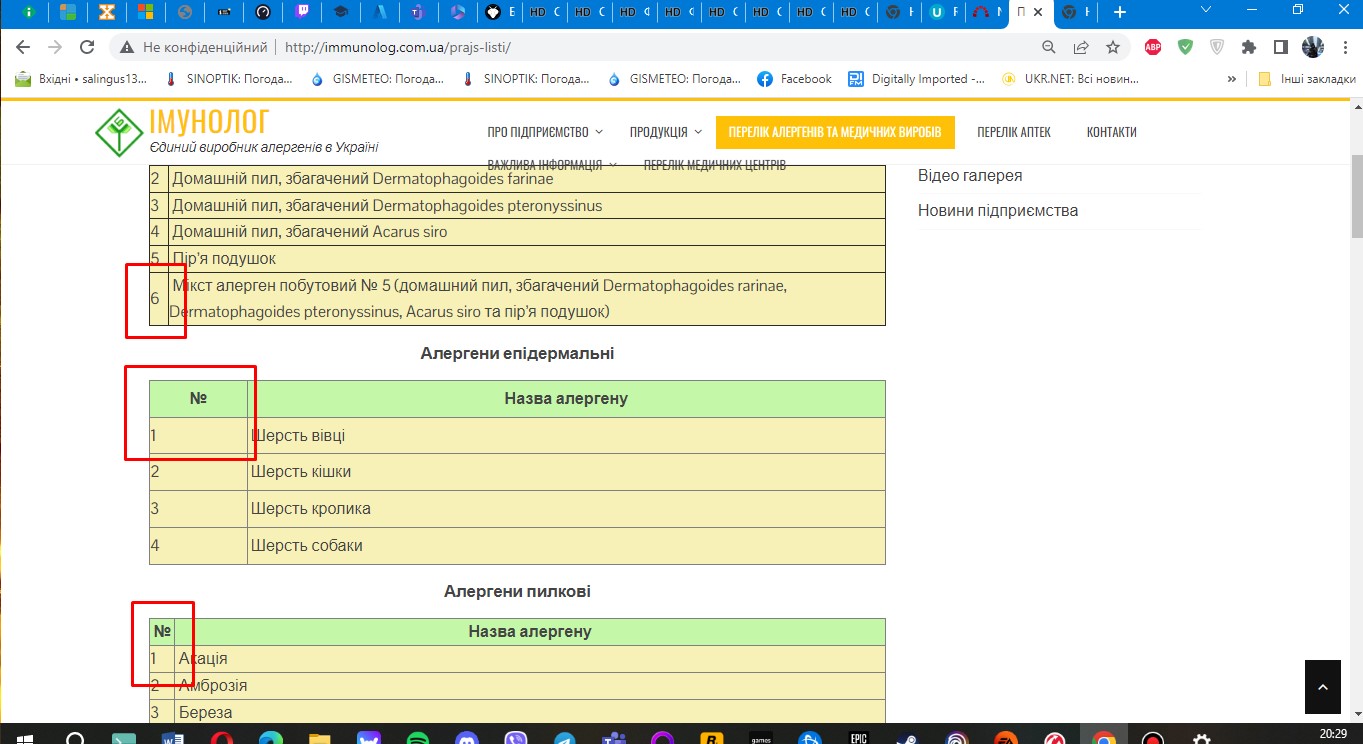Open Контакти menu item
The width and height of the screenshot is (1363, 744).
tap(1111, 132)
